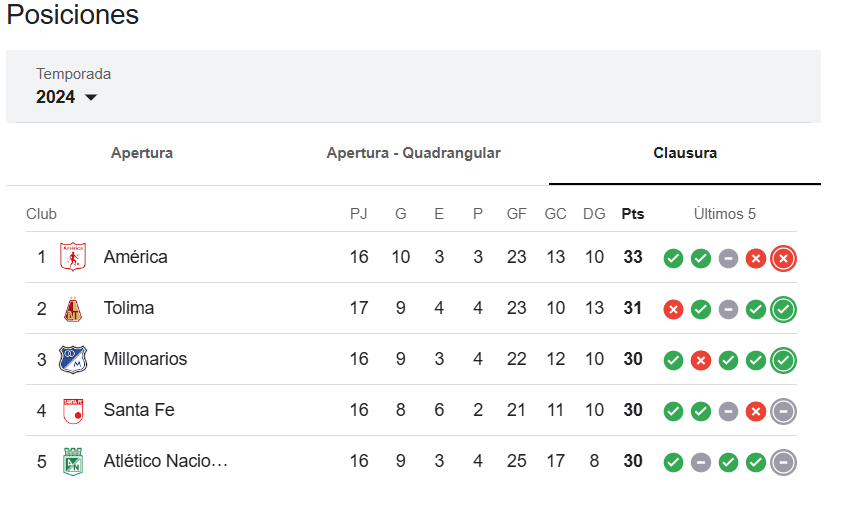Click the Millonarios club crest

(73, 359)
